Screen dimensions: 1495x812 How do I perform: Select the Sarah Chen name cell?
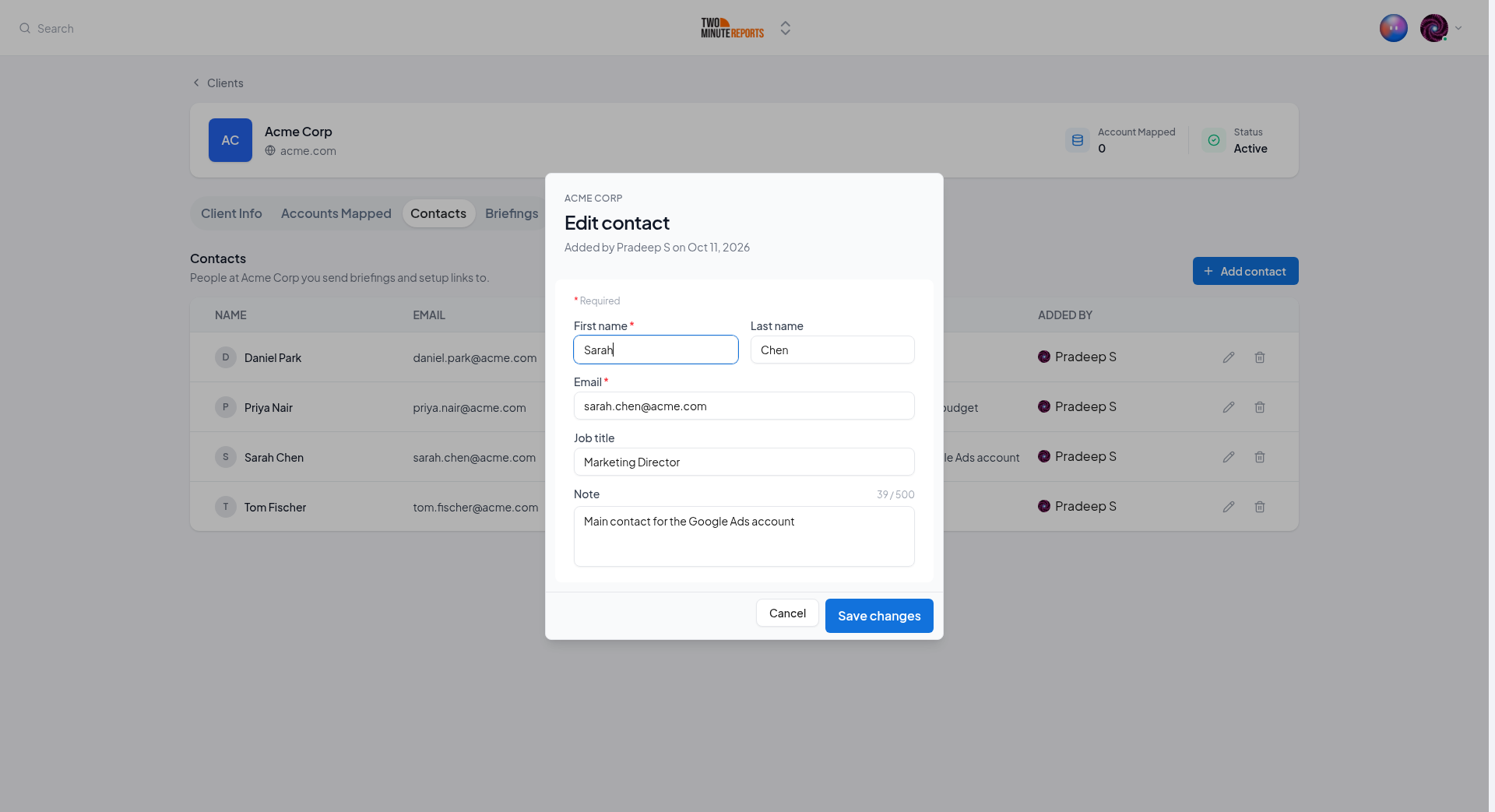point(274,458)
